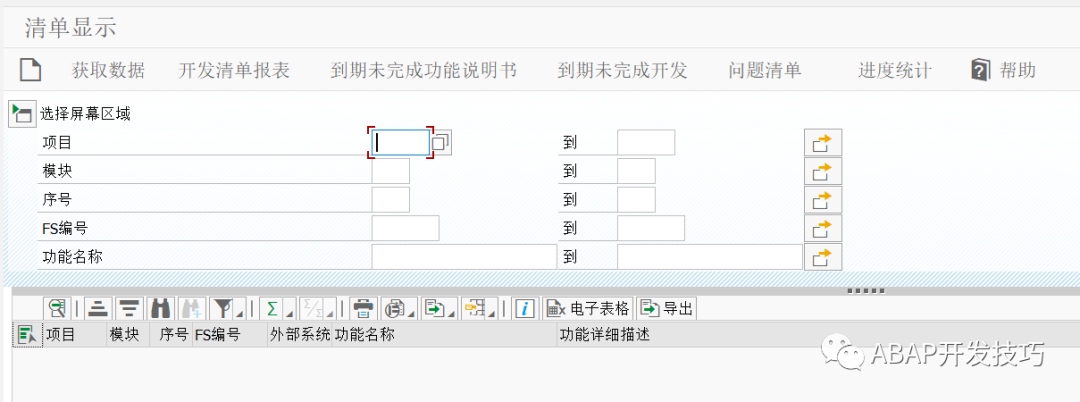
Task: Open multiple selection for 模块 row
Action: coord(823,171)
